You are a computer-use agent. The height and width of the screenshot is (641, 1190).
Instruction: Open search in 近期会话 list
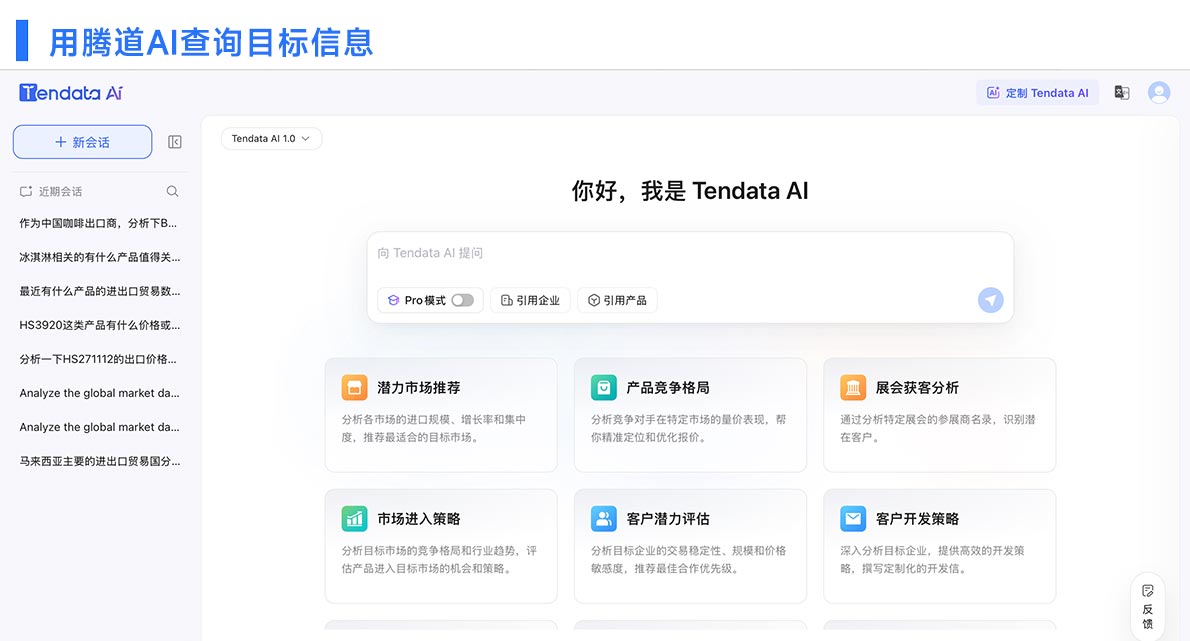click(x=171, y=190)
